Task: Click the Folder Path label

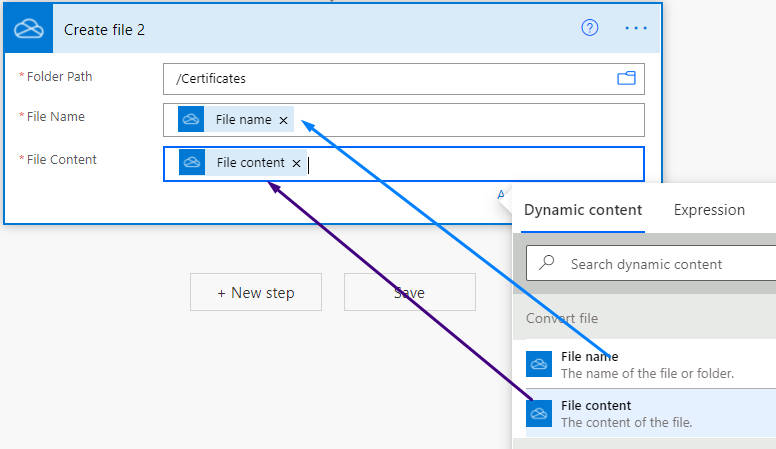Action: (59, 77)
